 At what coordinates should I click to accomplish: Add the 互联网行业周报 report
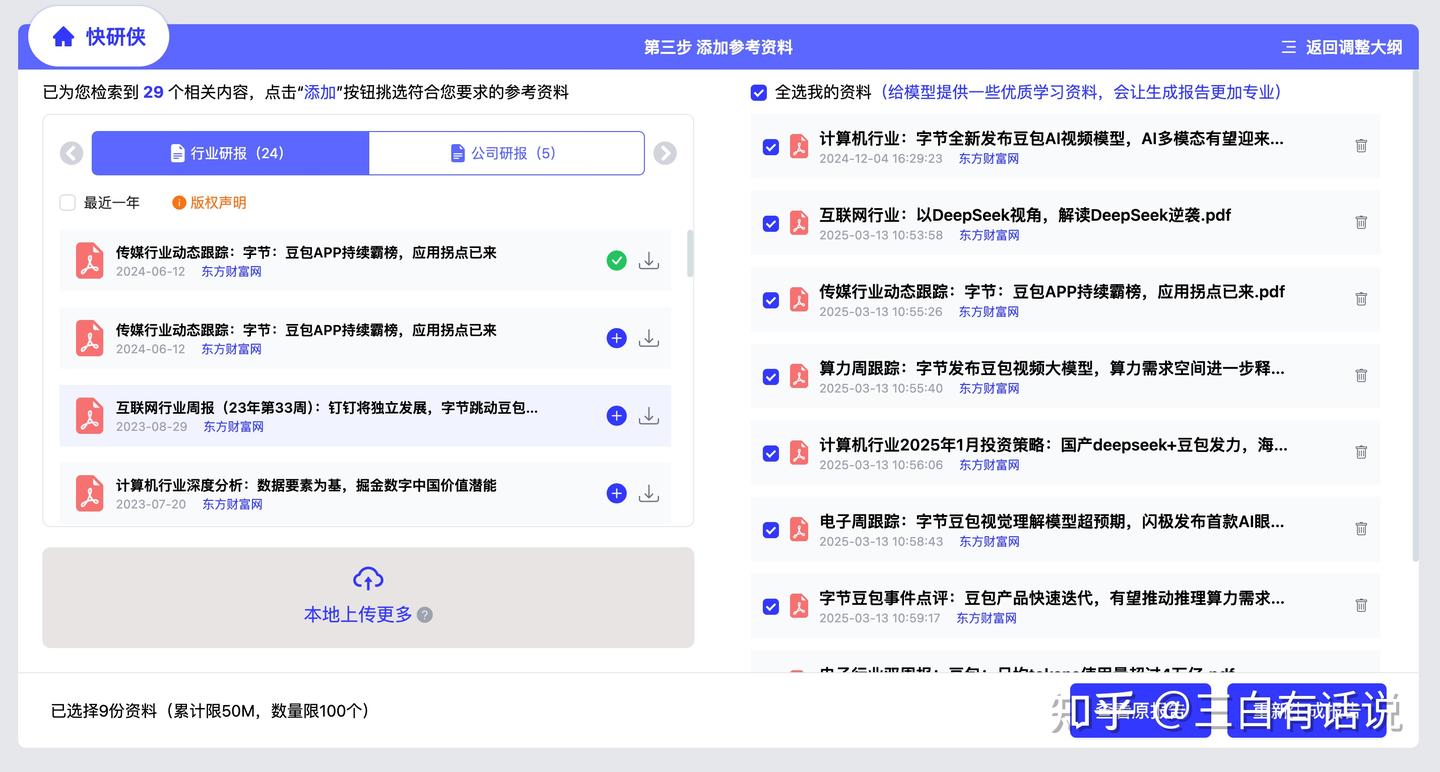point(617,416)
